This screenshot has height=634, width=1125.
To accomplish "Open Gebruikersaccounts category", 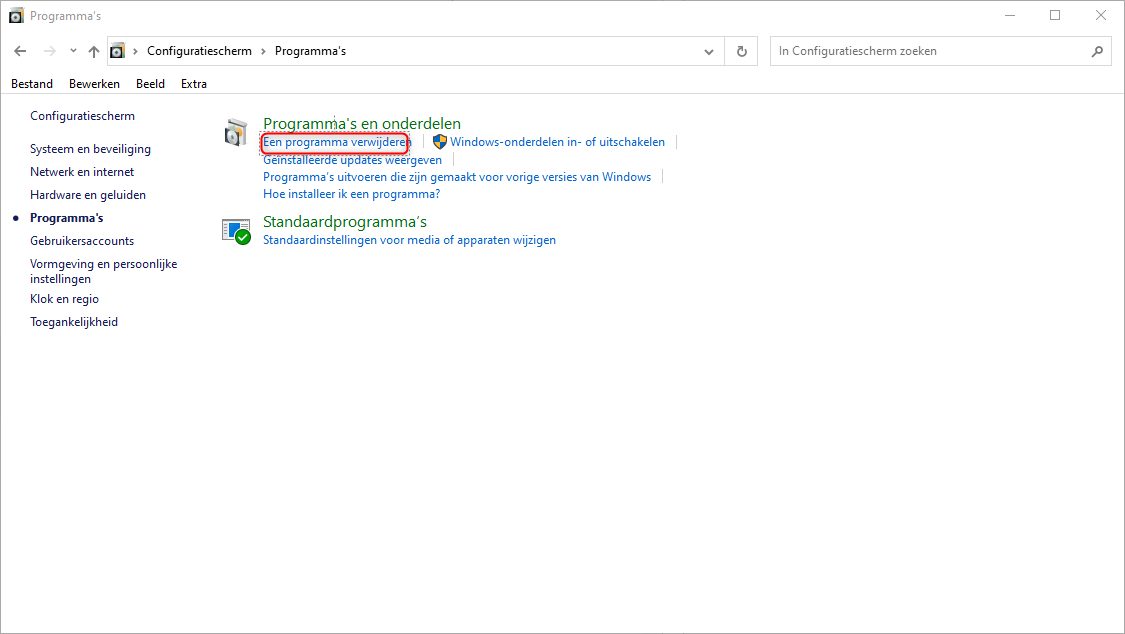I will pos(82,240).
